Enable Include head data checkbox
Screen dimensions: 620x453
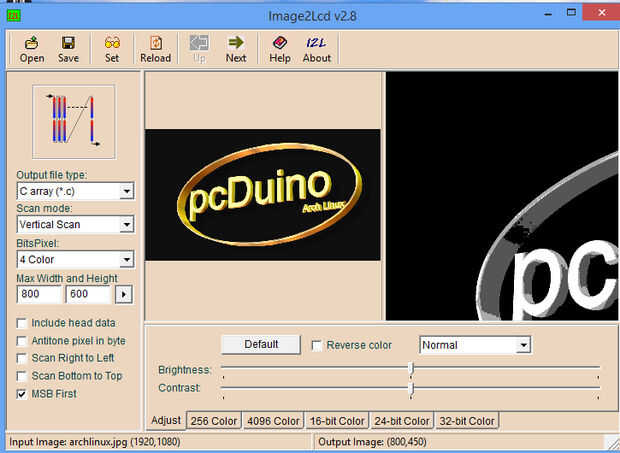[x=22, y=323]
